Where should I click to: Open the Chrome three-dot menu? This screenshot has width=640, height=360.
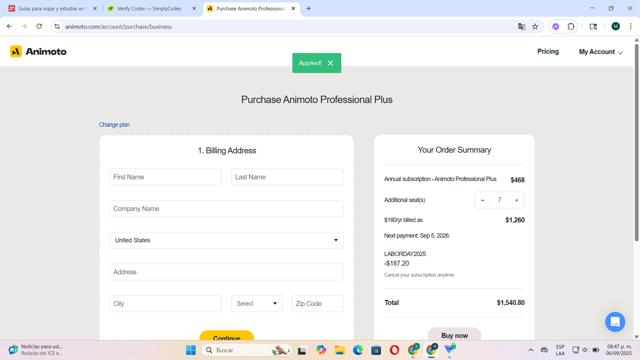click(631, 27)
